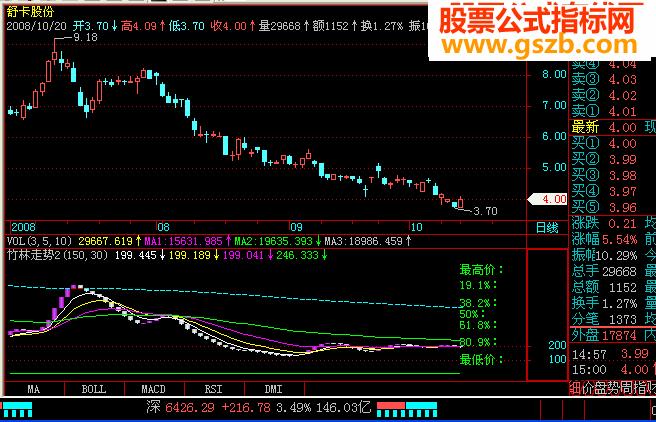Click the 09 month axis label

pyautogui.click(x=296, y=227)
